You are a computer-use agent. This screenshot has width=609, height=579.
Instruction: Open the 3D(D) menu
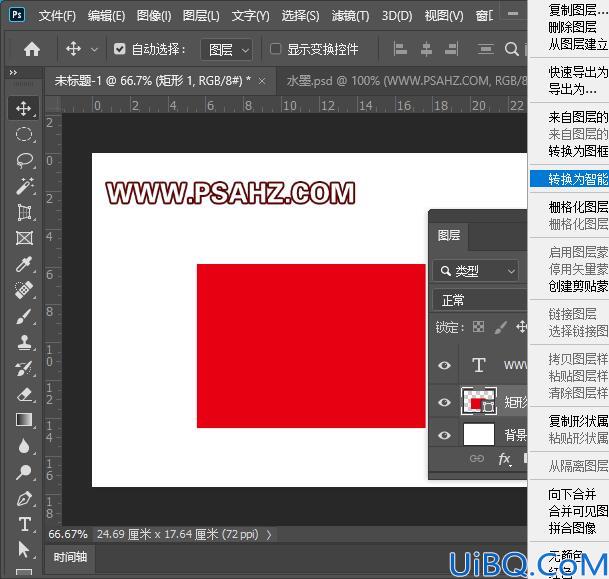coord(397,16)
